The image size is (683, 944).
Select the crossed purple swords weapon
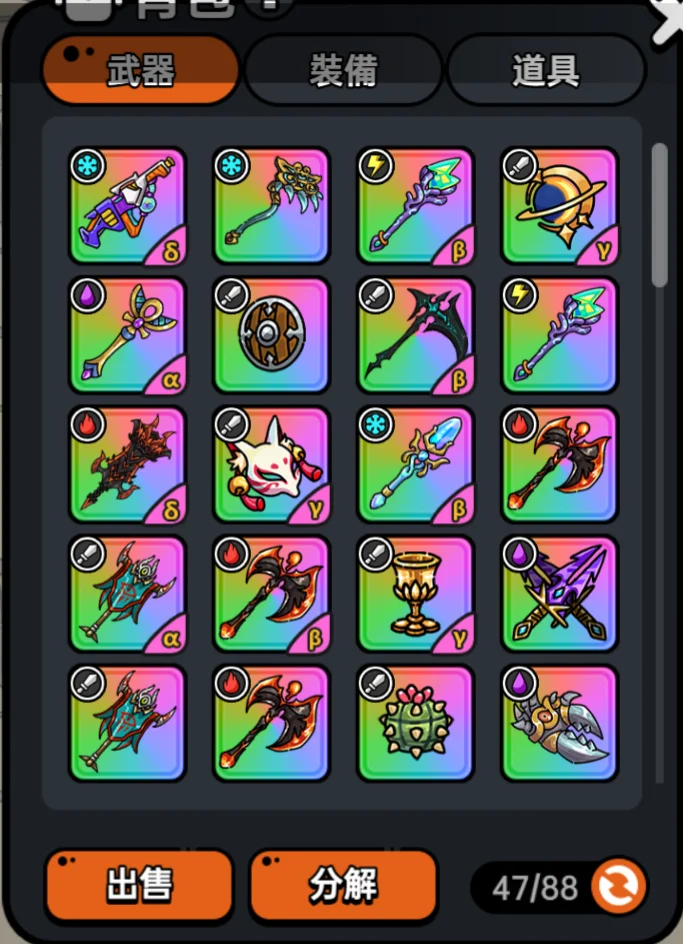tap(560, 594)
